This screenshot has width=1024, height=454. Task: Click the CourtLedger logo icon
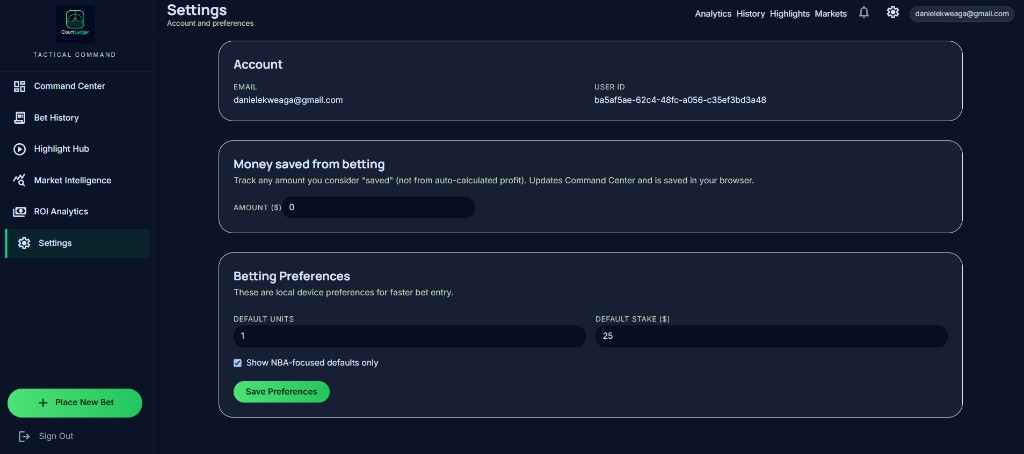(75, 24)
